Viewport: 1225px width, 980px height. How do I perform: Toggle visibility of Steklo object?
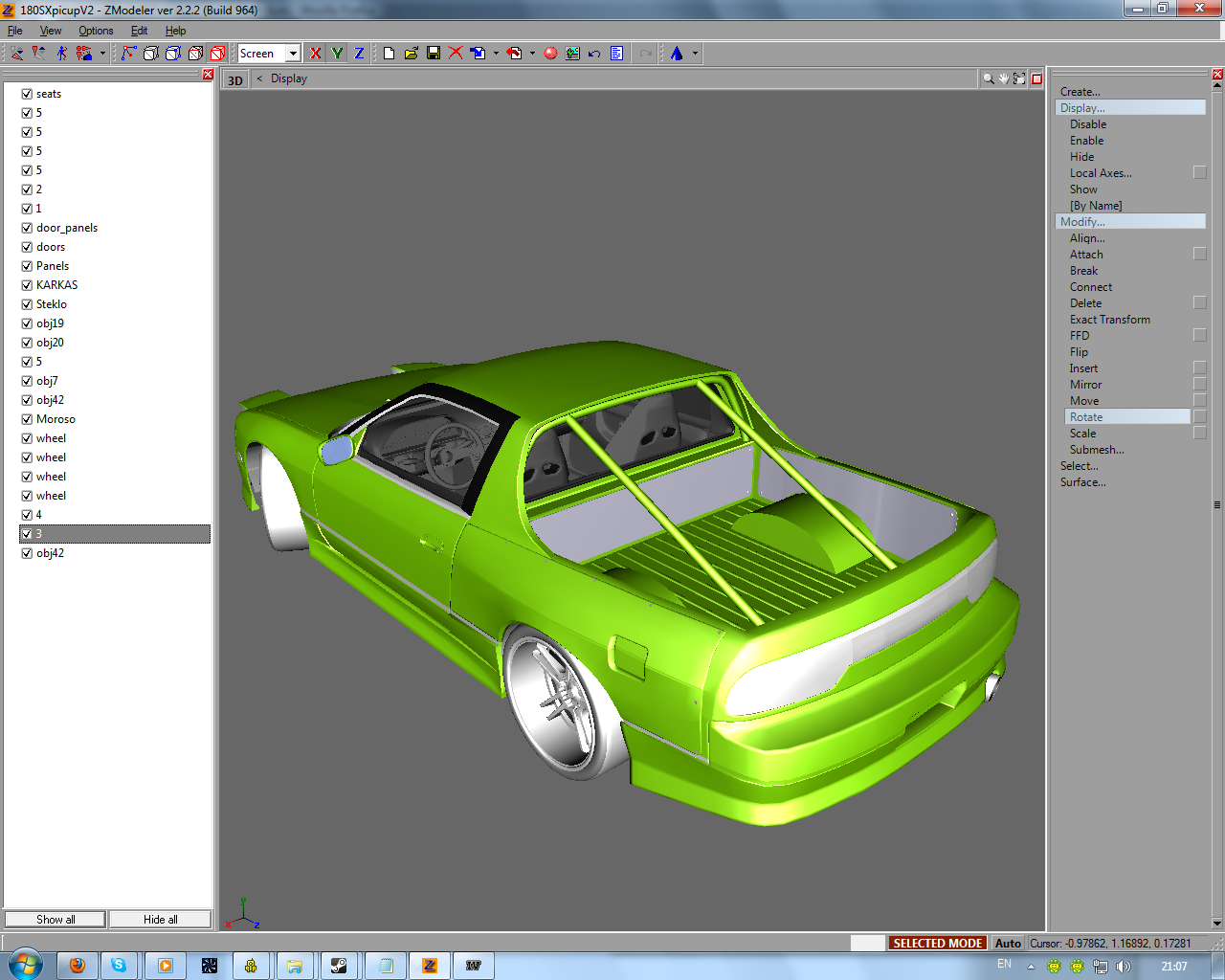coord(27,304)
